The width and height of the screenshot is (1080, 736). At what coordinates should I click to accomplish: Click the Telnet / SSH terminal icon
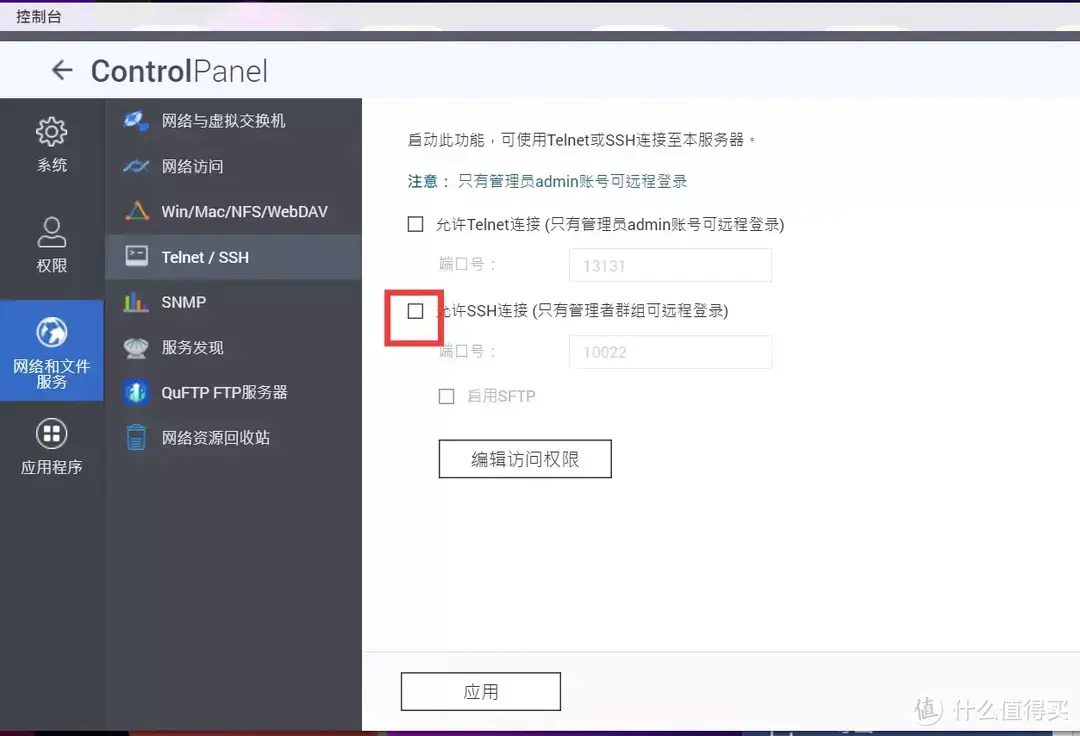pyautogui.click(x=135, y=257)
